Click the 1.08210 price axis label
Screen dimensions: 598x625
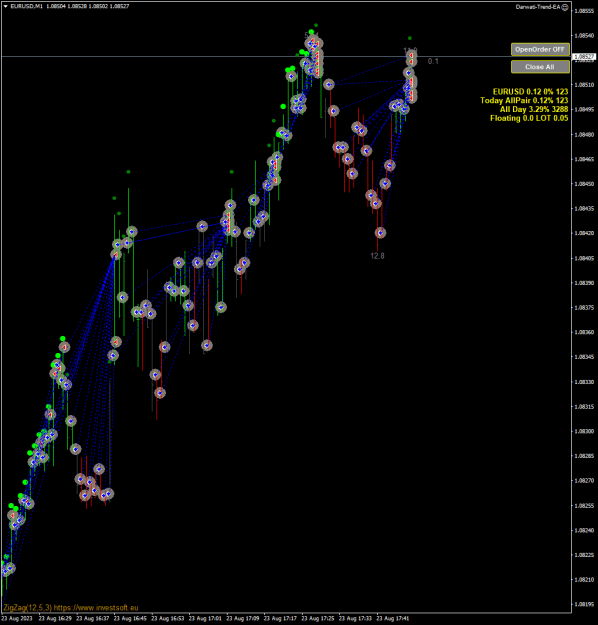[x=584, y=580]
